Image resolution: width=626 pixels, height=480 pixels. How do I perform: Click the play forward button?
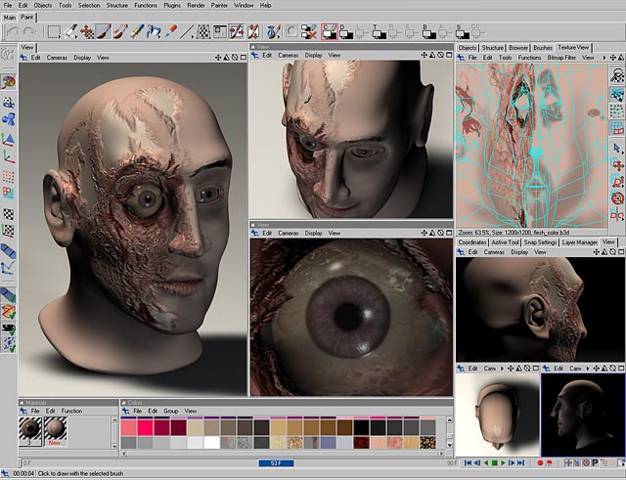503,463
